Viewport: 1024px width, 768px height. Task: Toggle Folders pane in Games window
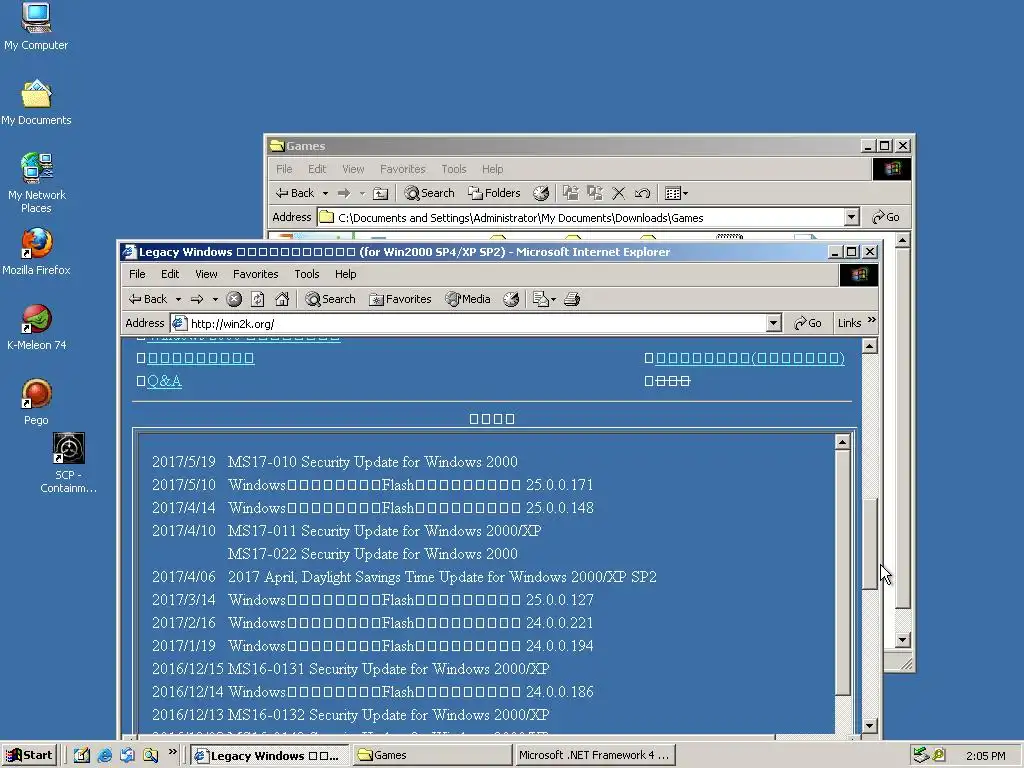494,193
